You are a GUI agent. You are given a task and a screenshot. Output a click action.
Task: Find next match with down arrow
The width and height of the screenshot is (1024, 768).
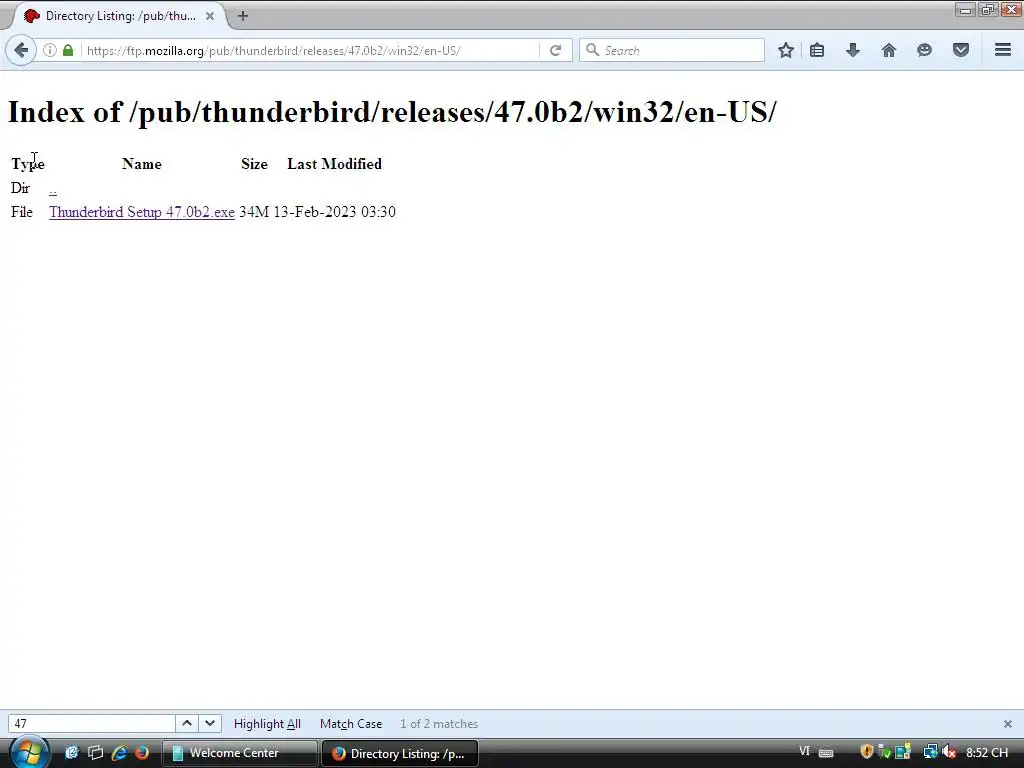210,724
